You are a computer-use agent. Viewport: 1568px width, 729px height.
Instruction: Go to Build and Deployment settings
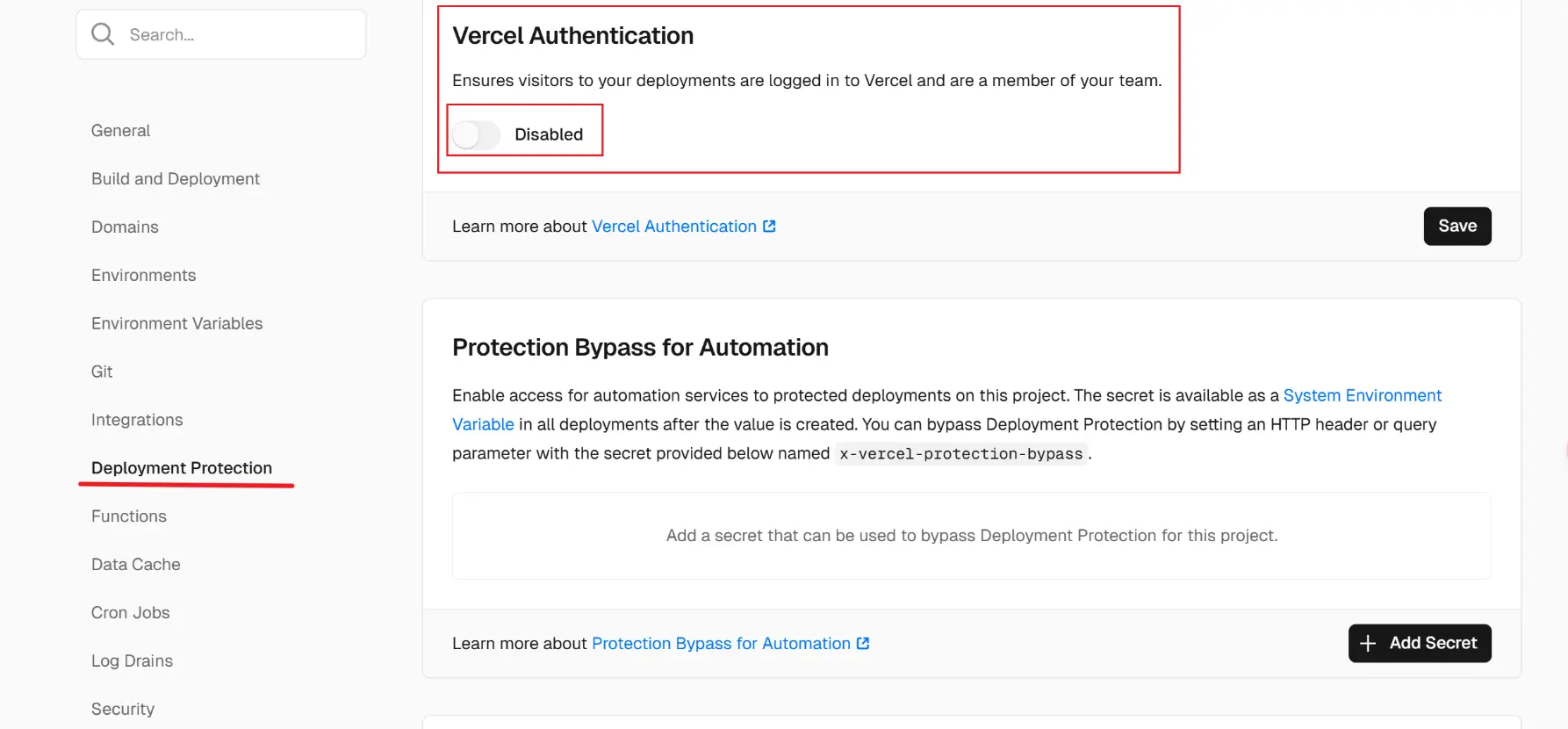(x=176, y=179)
